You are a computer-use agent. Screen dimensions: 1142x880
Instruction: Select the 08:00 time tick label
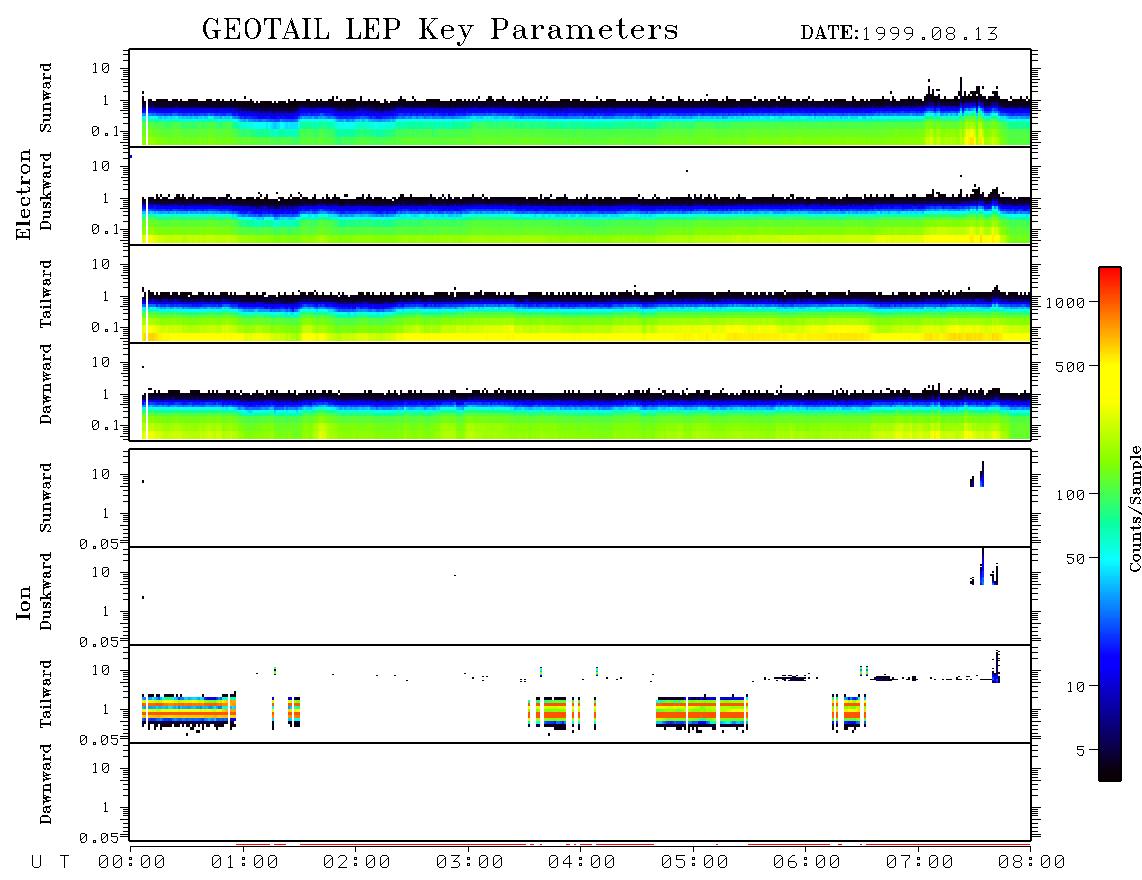[1032, 863]
